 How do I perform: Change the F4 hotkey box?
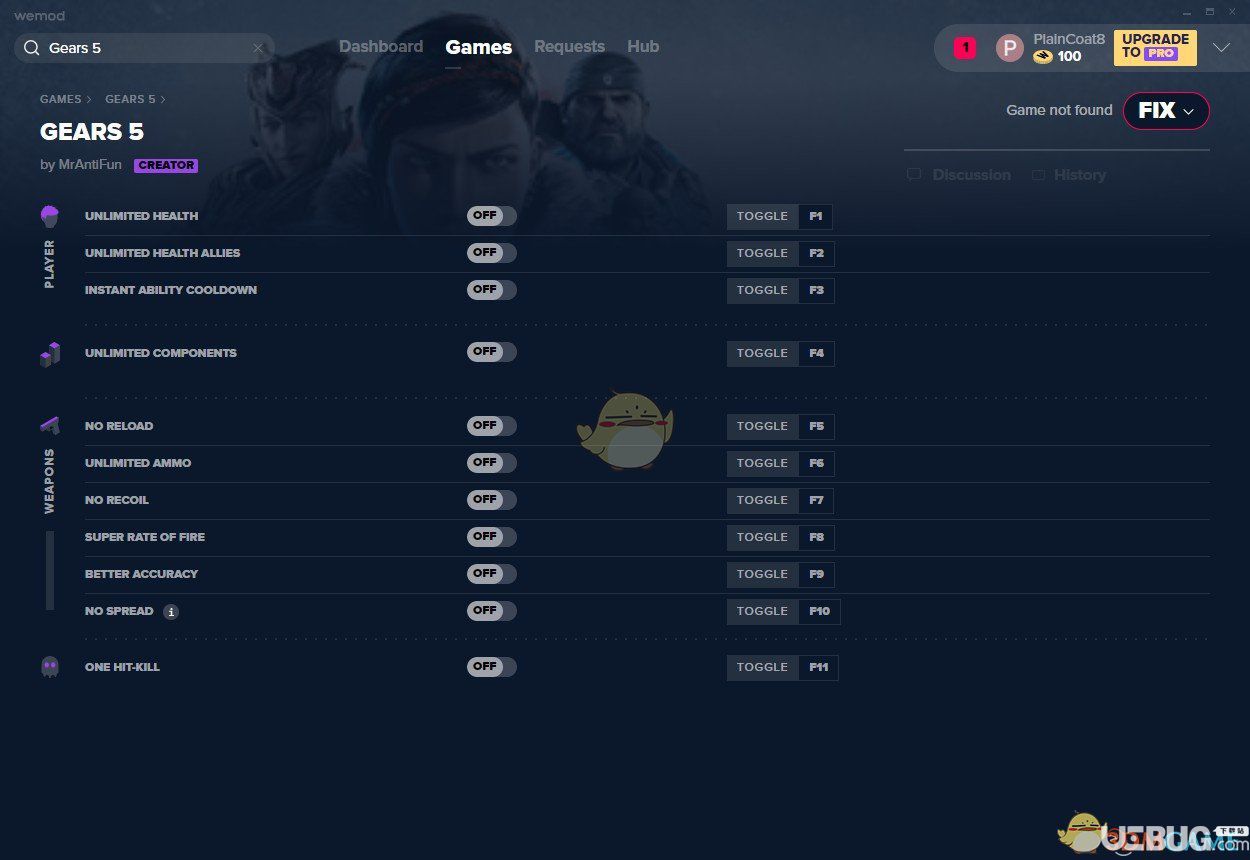816,353
